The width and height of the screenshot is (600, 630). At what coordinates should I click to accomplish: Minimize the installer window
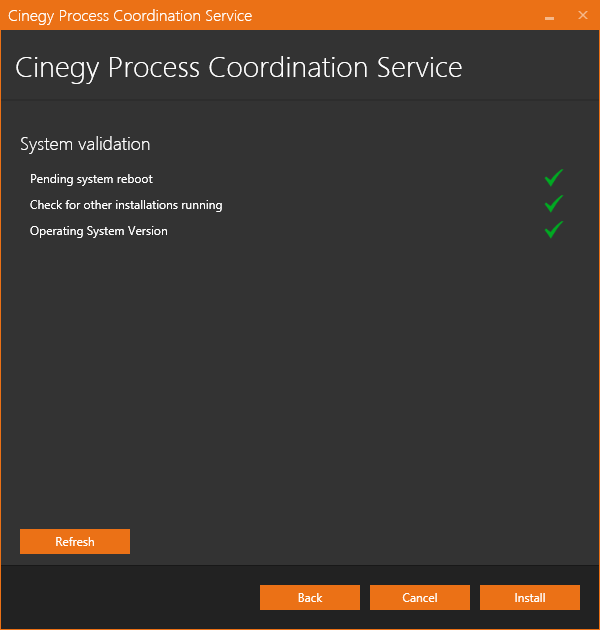click(x=549, y=16)
